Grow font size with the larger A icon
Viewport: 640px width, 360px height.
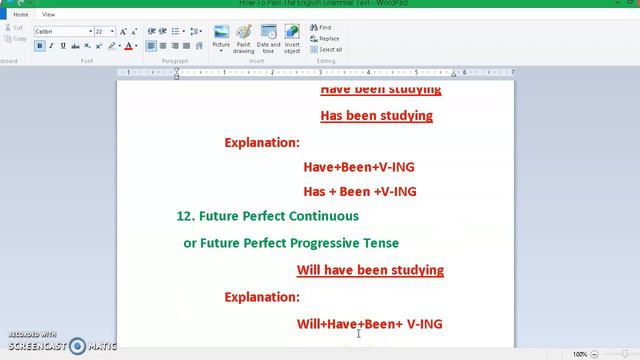click(x=123, y=31)
